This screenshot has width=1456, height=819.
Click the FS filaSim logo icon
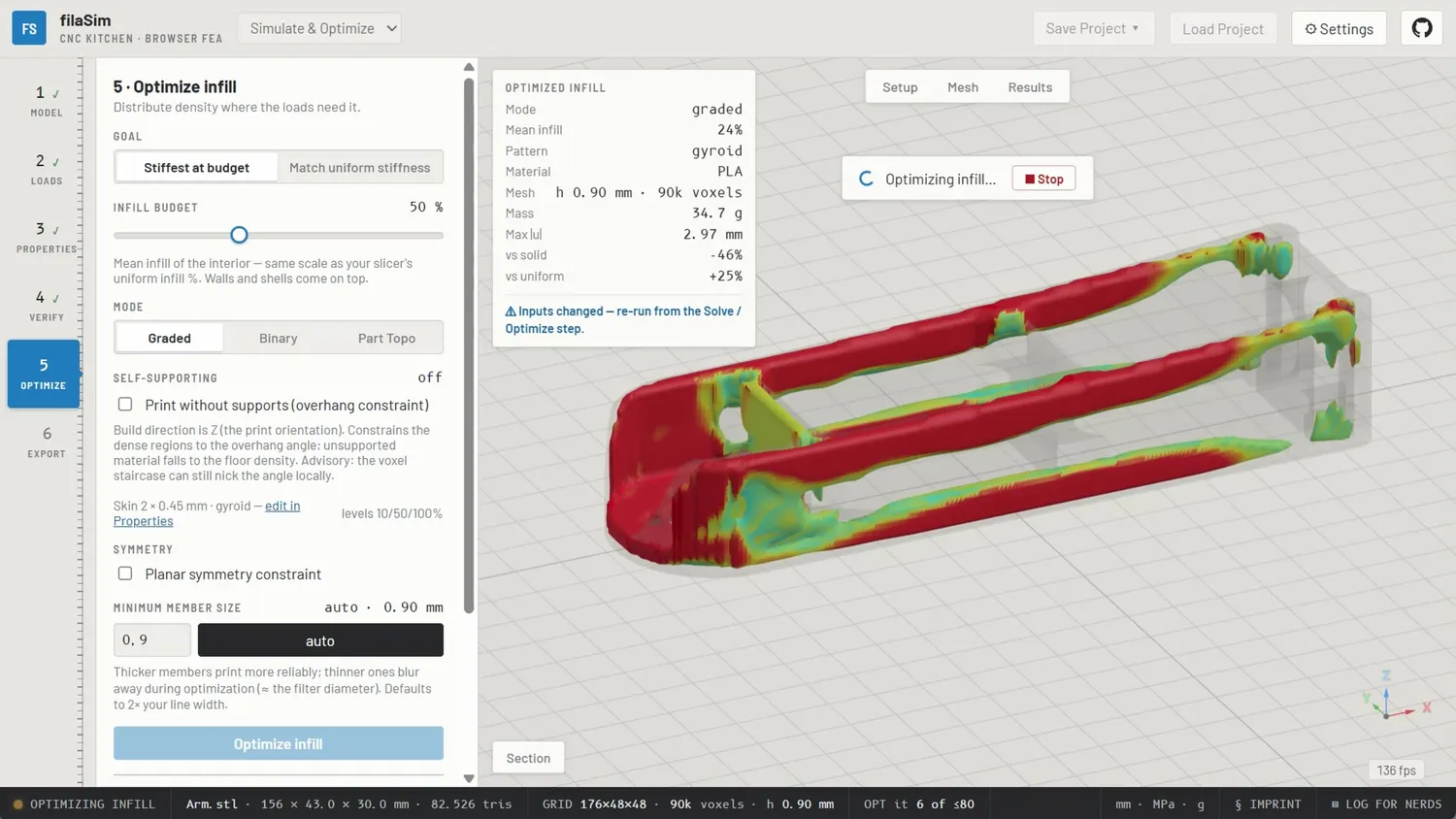tap(29, 28)
